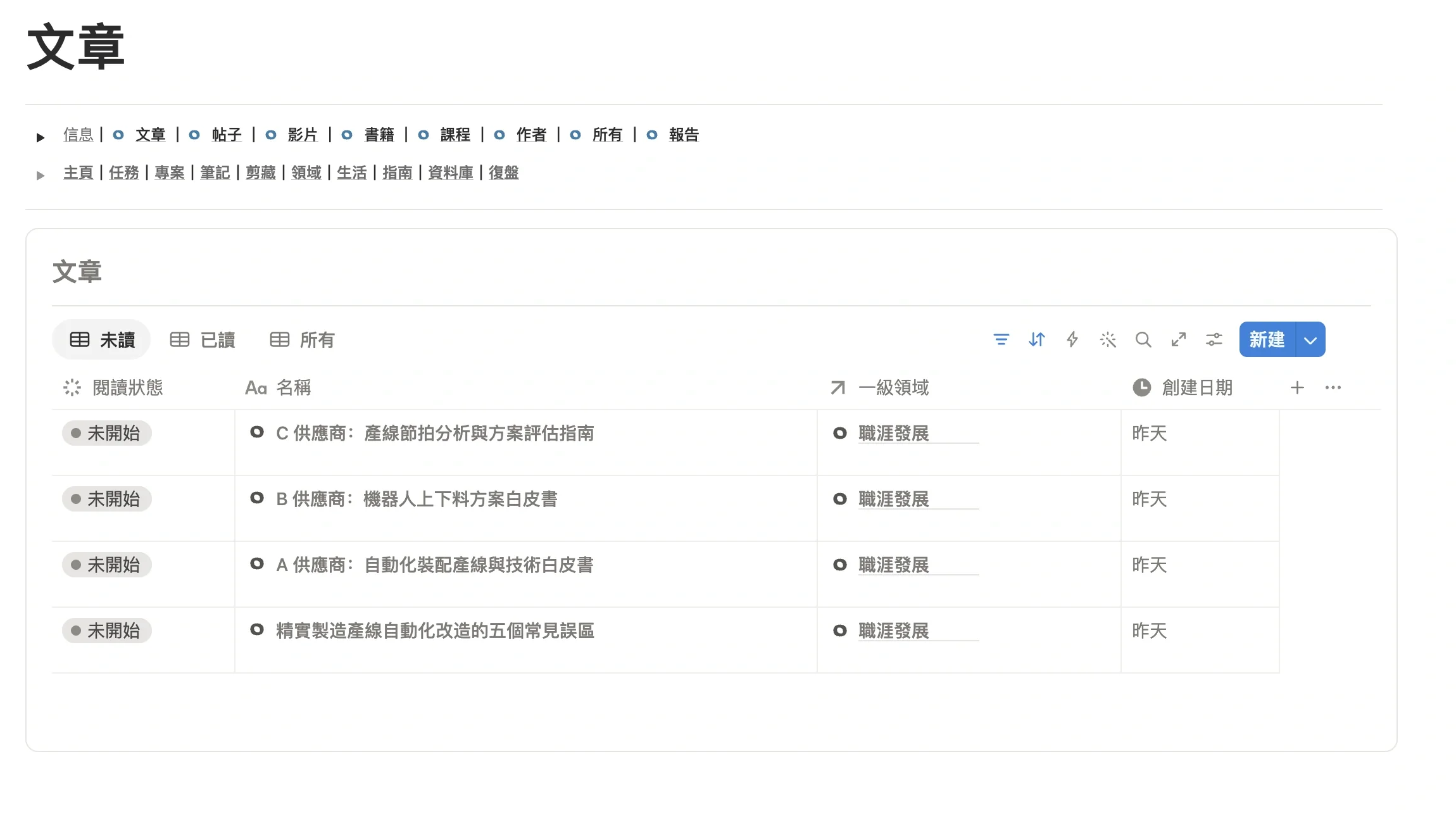The image size is (1456, 823).
Task: Click the 創建日期 clock column header
Action: (x=1183, y=387)
